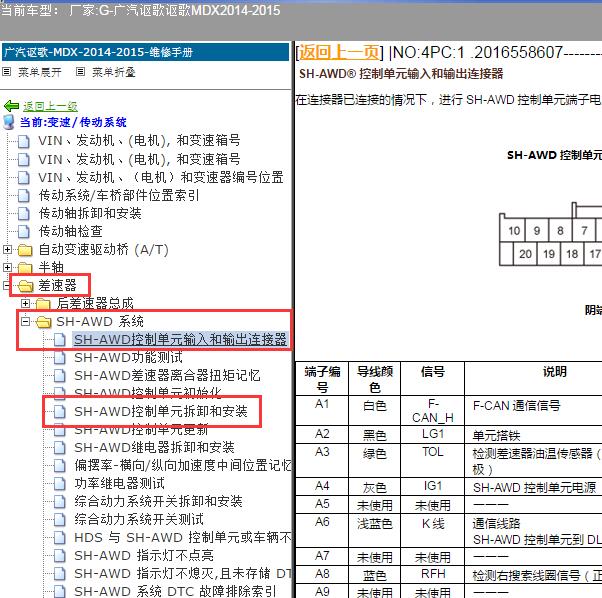Open 传动系统/车桥部件位置索引 page
Screen dimensions: 602x598
coord(119,195)
